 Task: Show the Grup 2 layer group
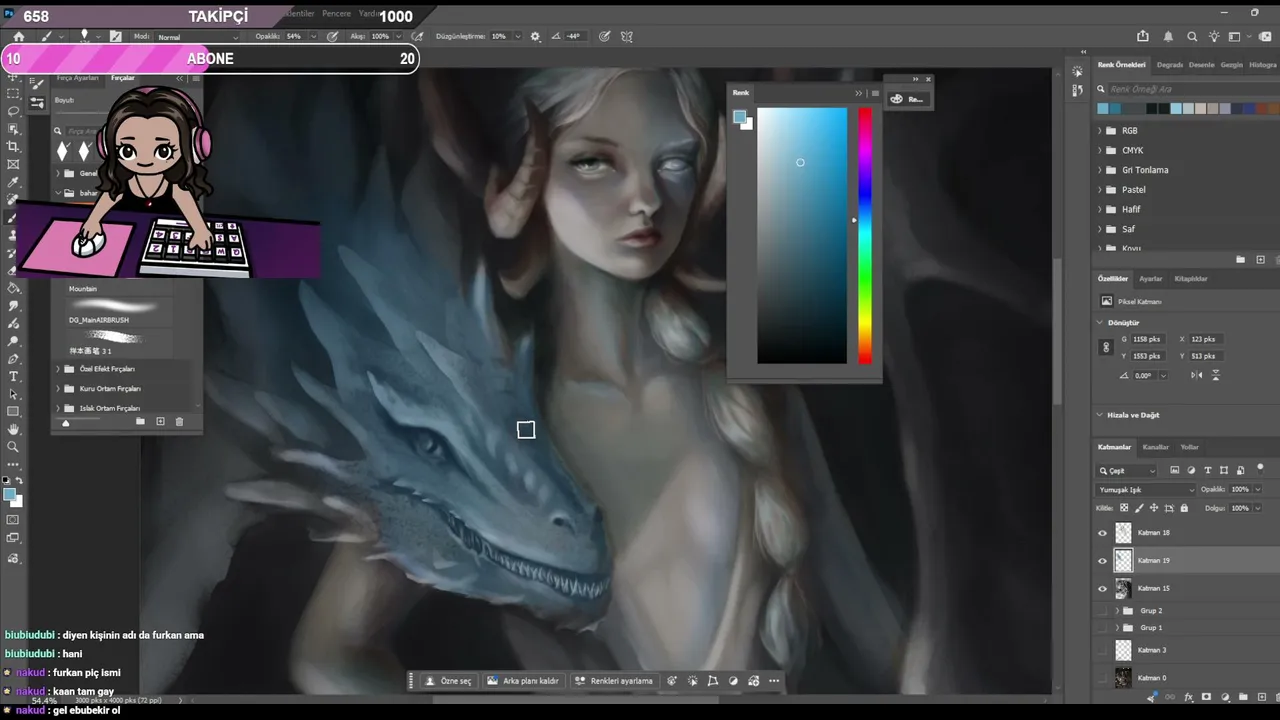point(1103,610)
